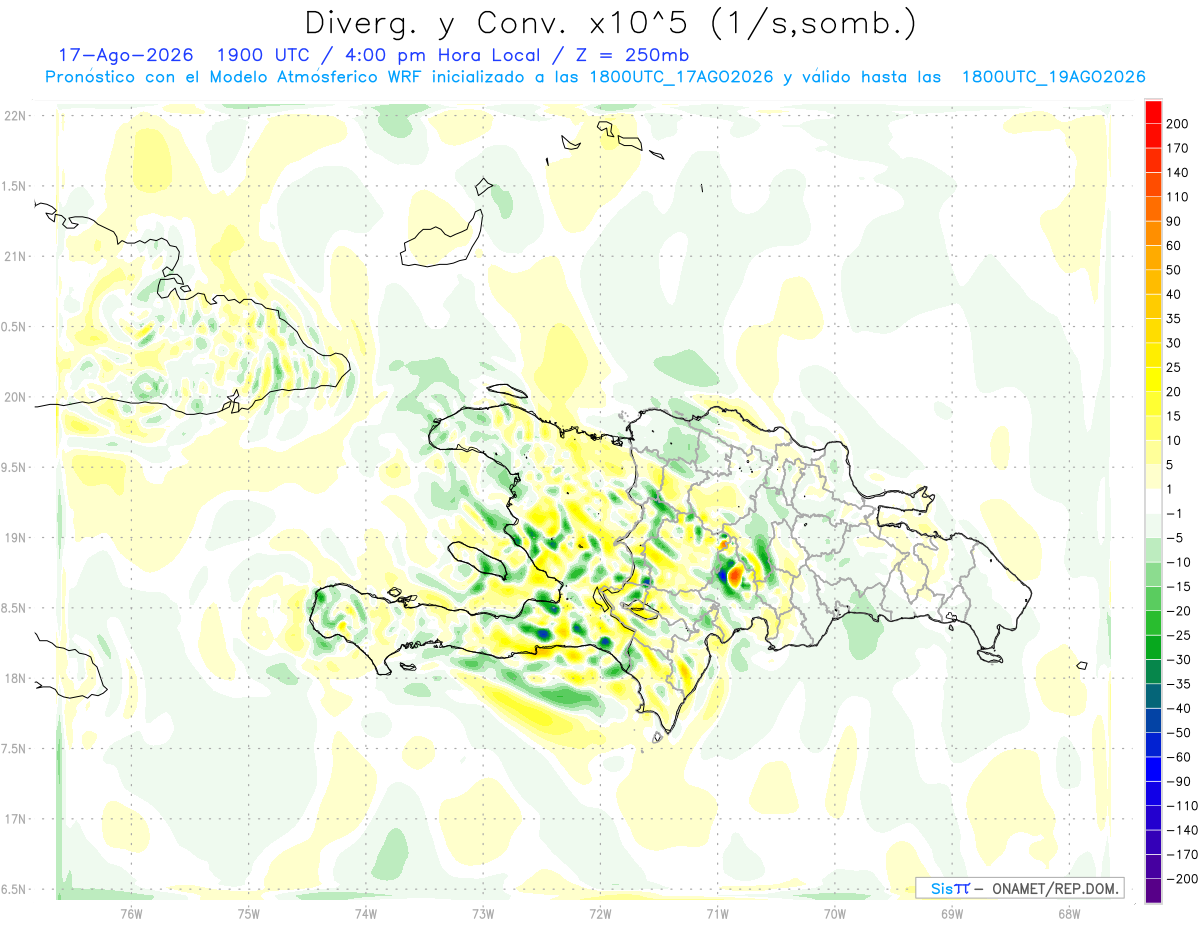Viewport: 1200px width, 927px height.
Task: Click the "-140" colorbar value
Action: [1183, 830]
